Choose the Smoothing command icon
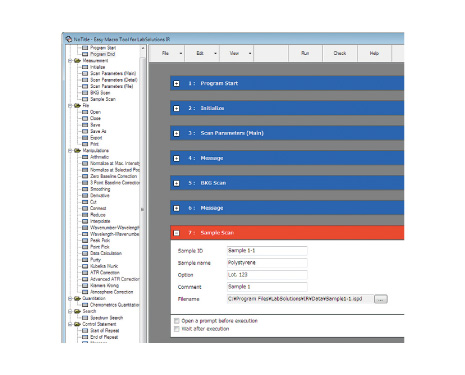 pos(85,189)
